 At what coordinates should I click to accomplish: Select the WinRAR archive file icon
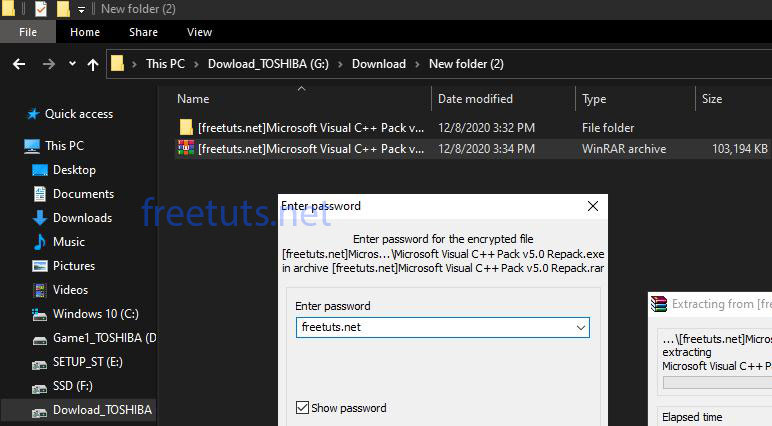[186, 148]
